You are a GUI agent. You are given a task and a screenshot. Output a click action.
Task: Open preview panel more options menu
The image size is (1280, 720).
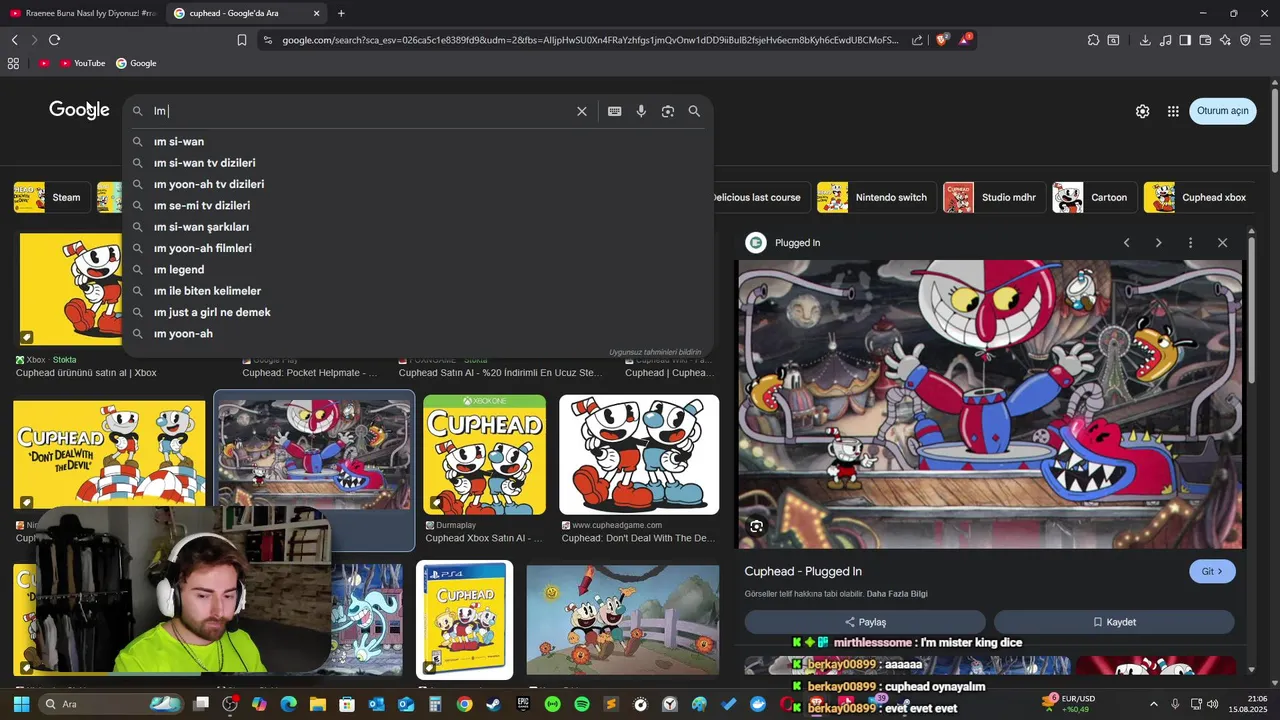point(1190,243)
